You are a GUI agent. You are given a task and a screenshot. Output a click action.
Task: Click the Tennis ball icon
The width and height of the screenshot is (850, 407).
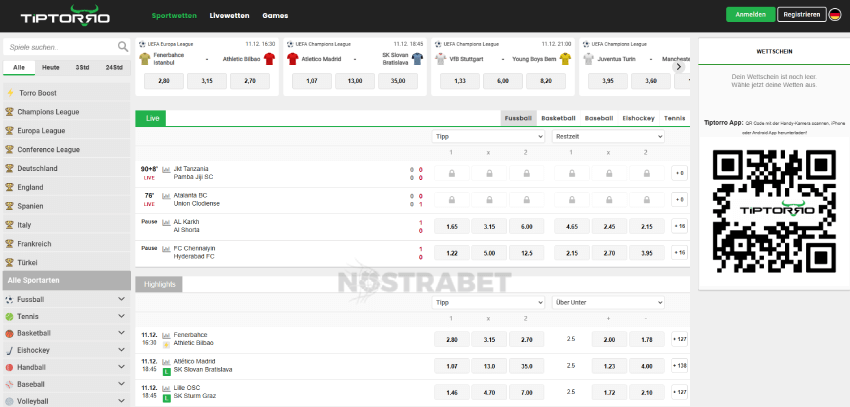9,316
